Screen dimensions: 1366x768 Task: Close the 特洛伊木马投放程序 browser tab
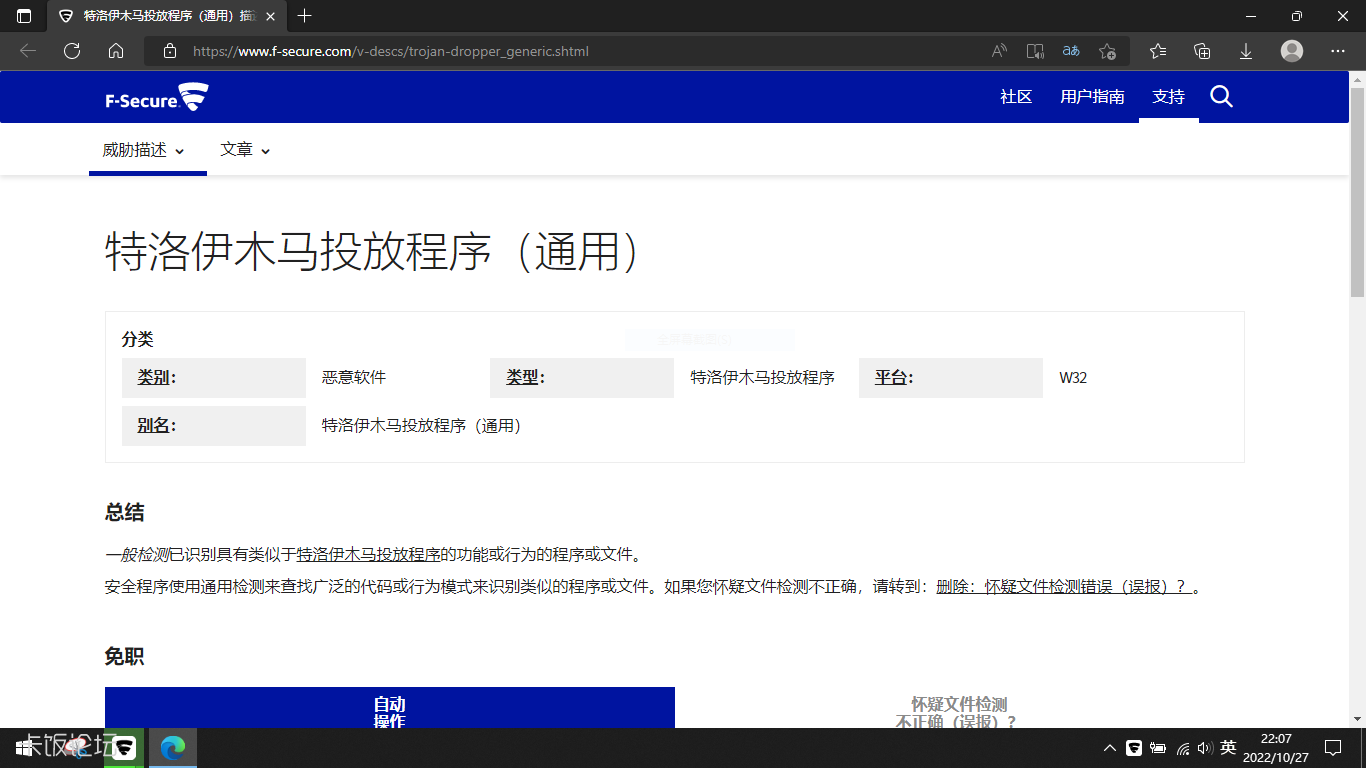pyautogui.click(x=270, y=16)
